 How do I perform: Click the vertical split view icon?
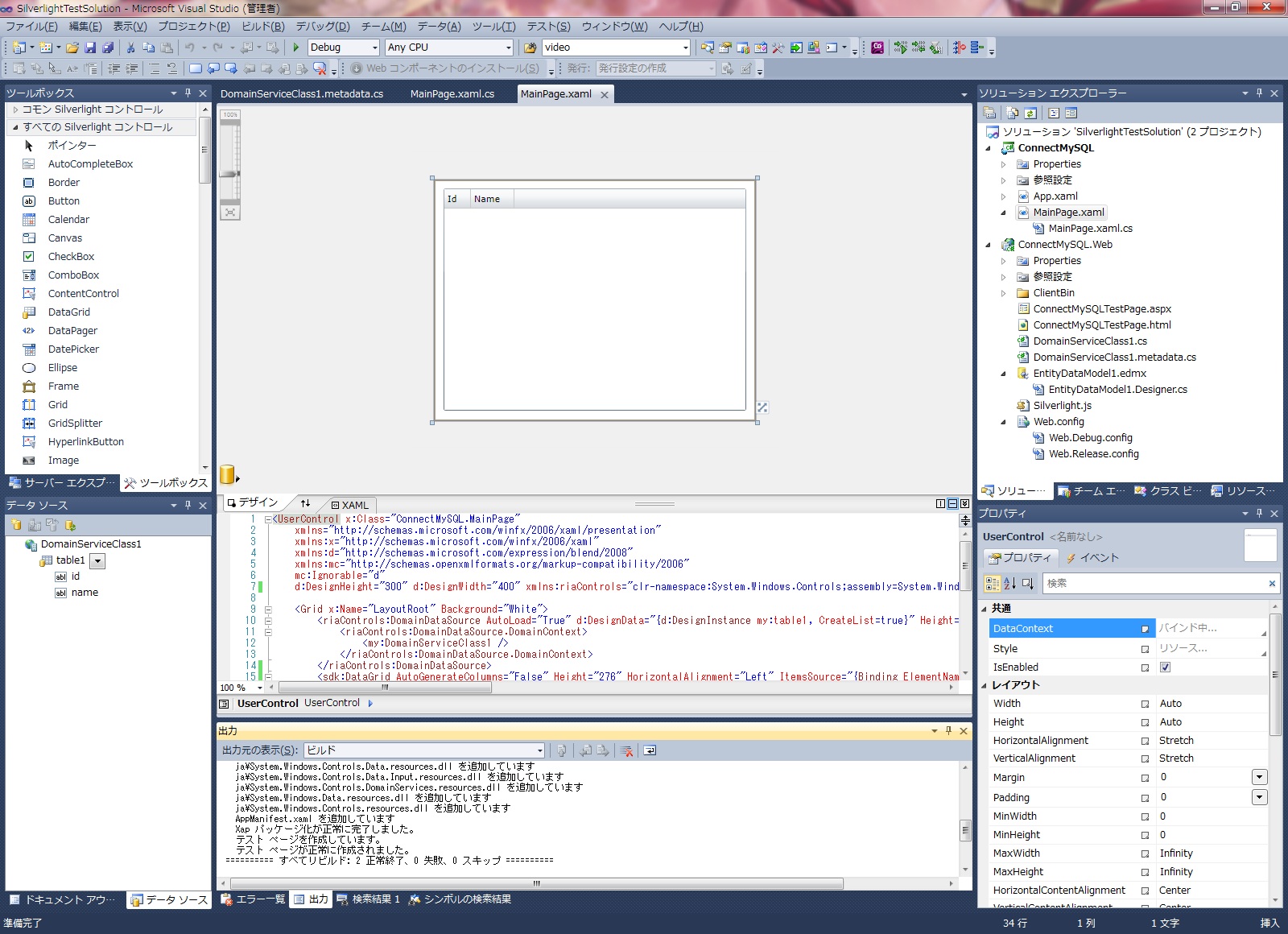point(940,503)
